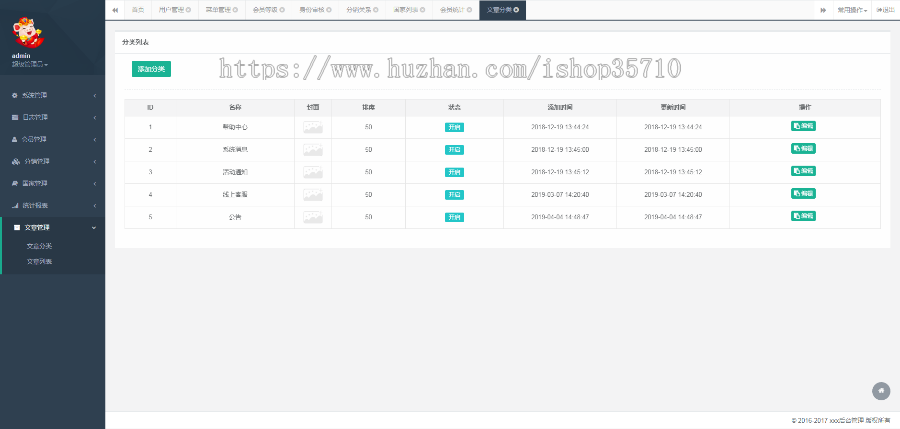Screen dimensions: 900x429
Task: Expand 会员管理 menu chevron
Action: point(95,140)
